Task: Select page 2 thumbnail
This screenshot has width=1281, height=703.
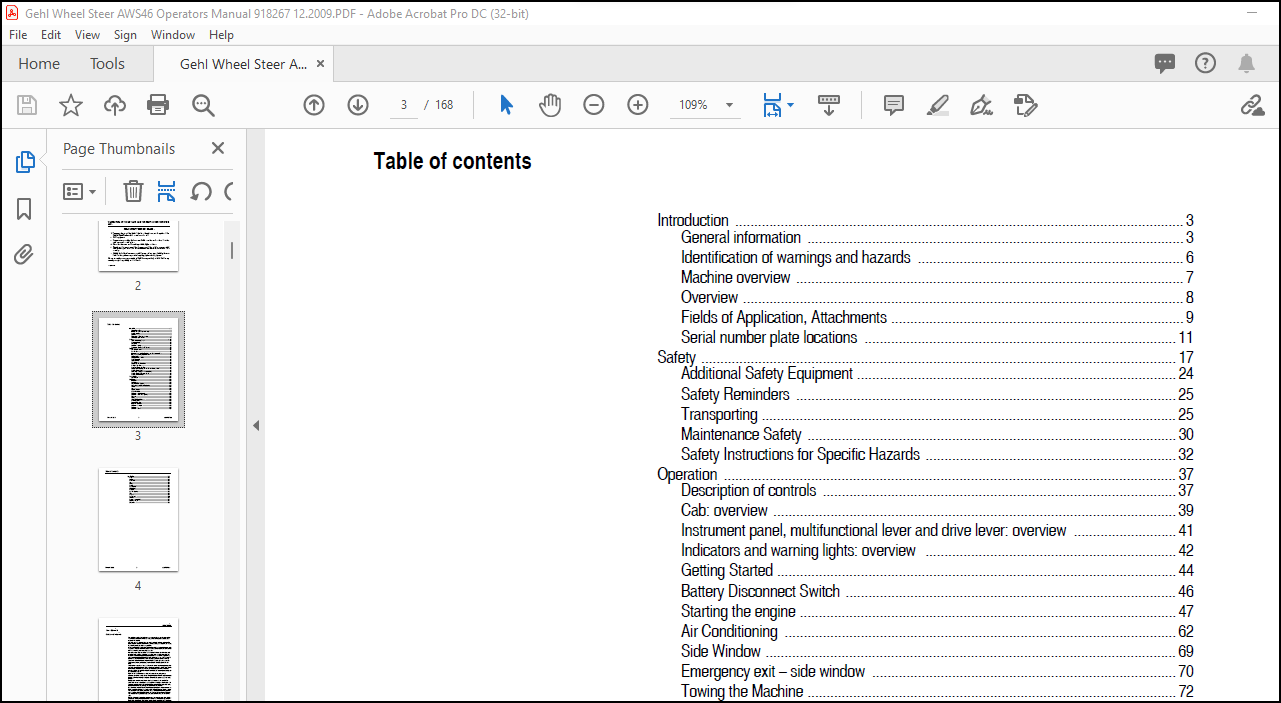Action: [x=138, y=246]
